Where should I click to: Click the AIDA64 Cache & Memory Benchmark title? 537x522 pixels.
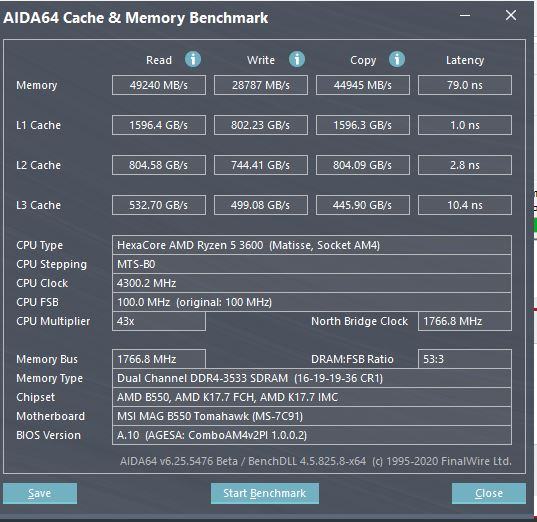click(x=136, y=18)
